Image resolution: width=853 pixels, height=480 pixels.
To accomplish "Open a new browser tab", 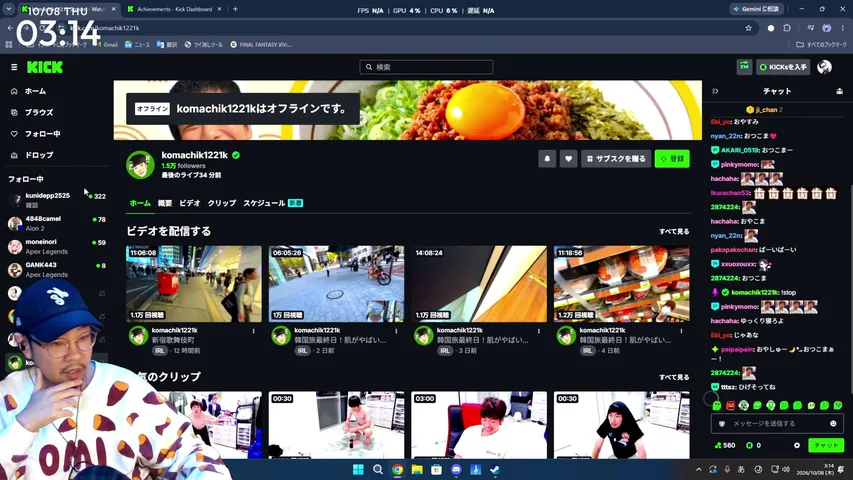I will (235, 9).
